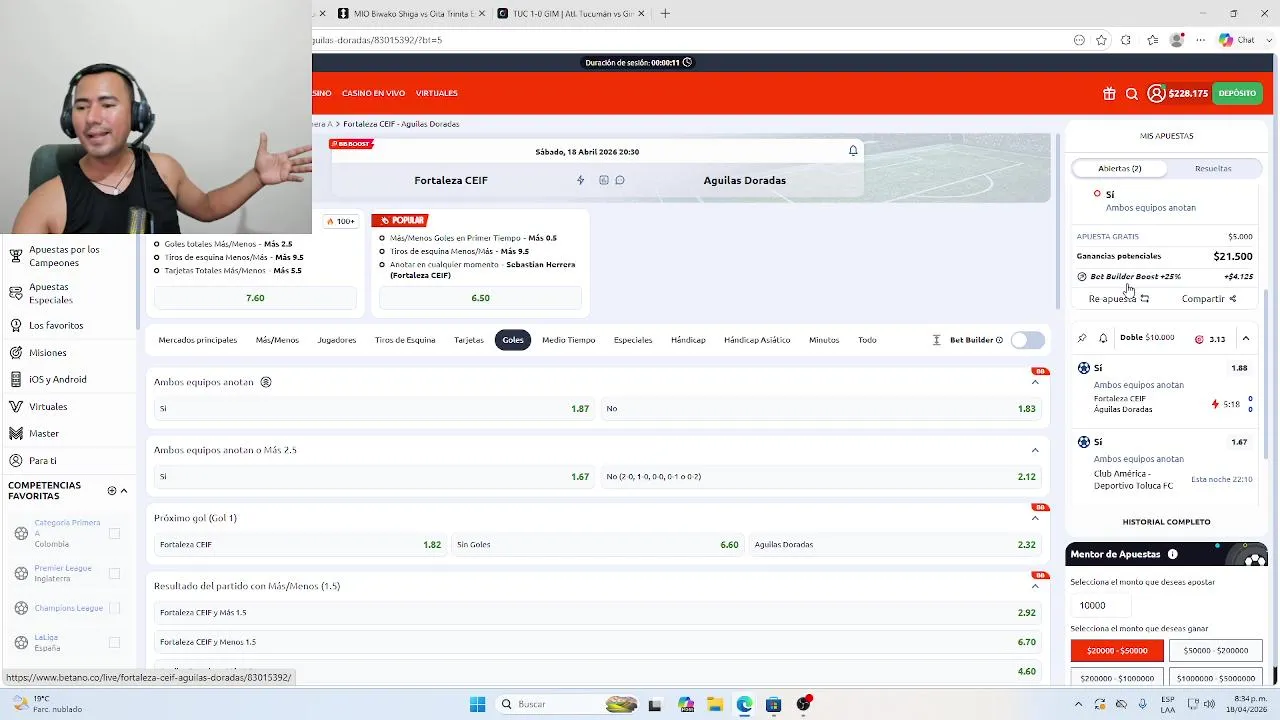Click Compartir to share the bet
Viewport: 1280px width, 720px height.
(1209, 299)
